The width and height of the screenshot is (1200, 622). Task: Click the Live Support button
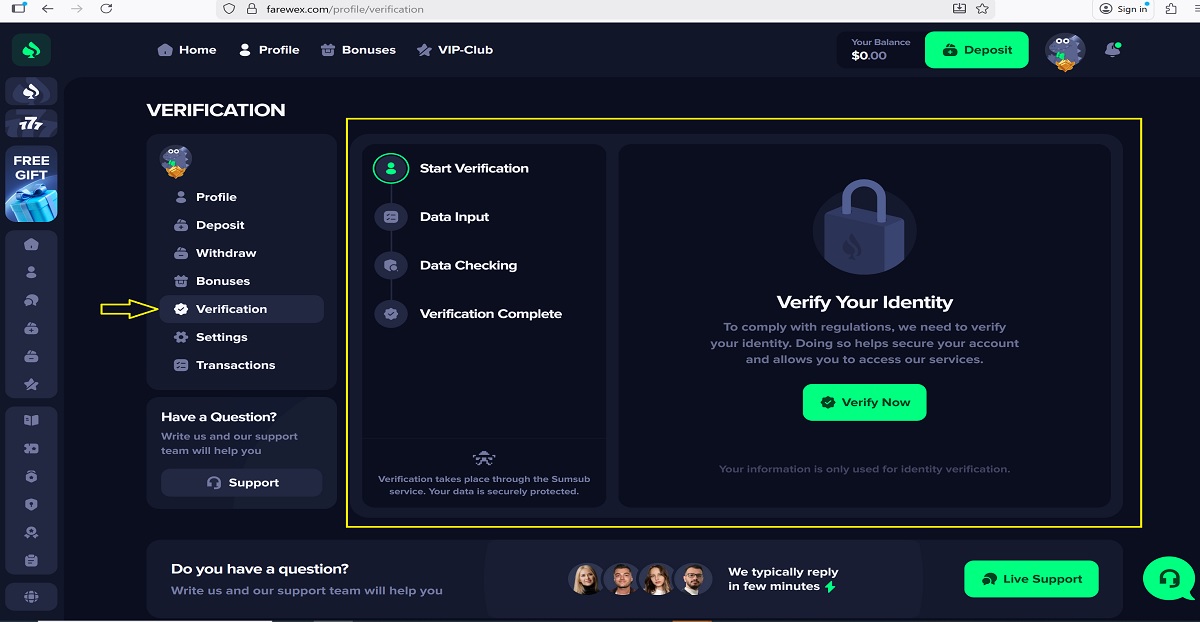(x=1031, y=579)
